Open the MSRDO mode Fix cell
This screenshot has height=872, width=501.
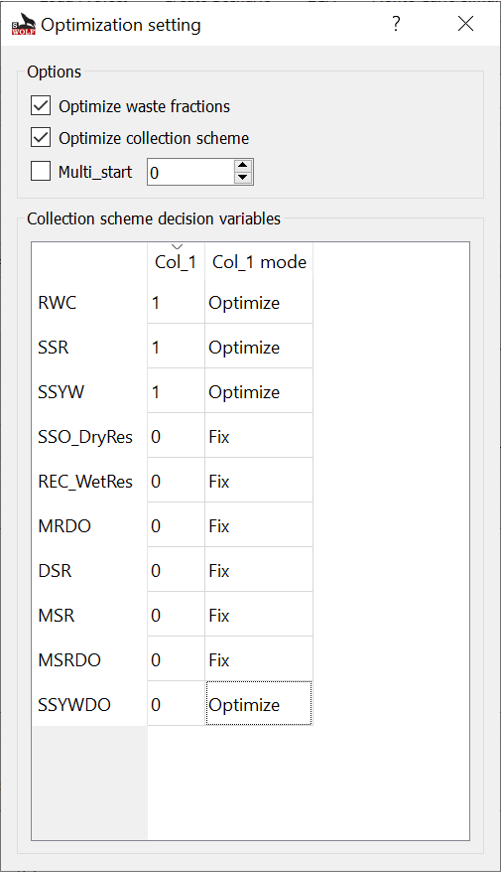tap(259, 660)
